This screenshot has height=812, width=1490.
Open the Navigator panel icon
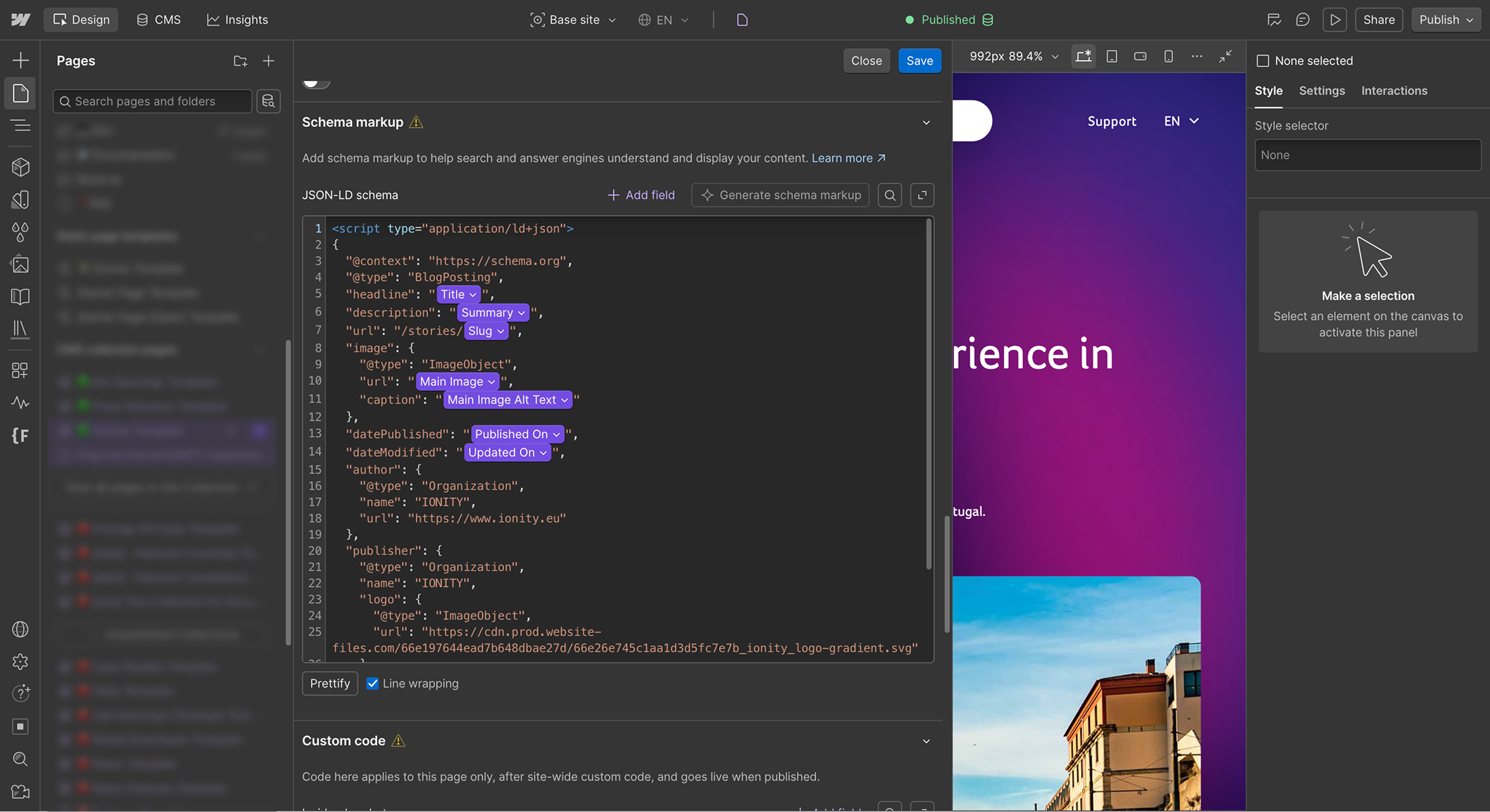[x=20, y=125]
